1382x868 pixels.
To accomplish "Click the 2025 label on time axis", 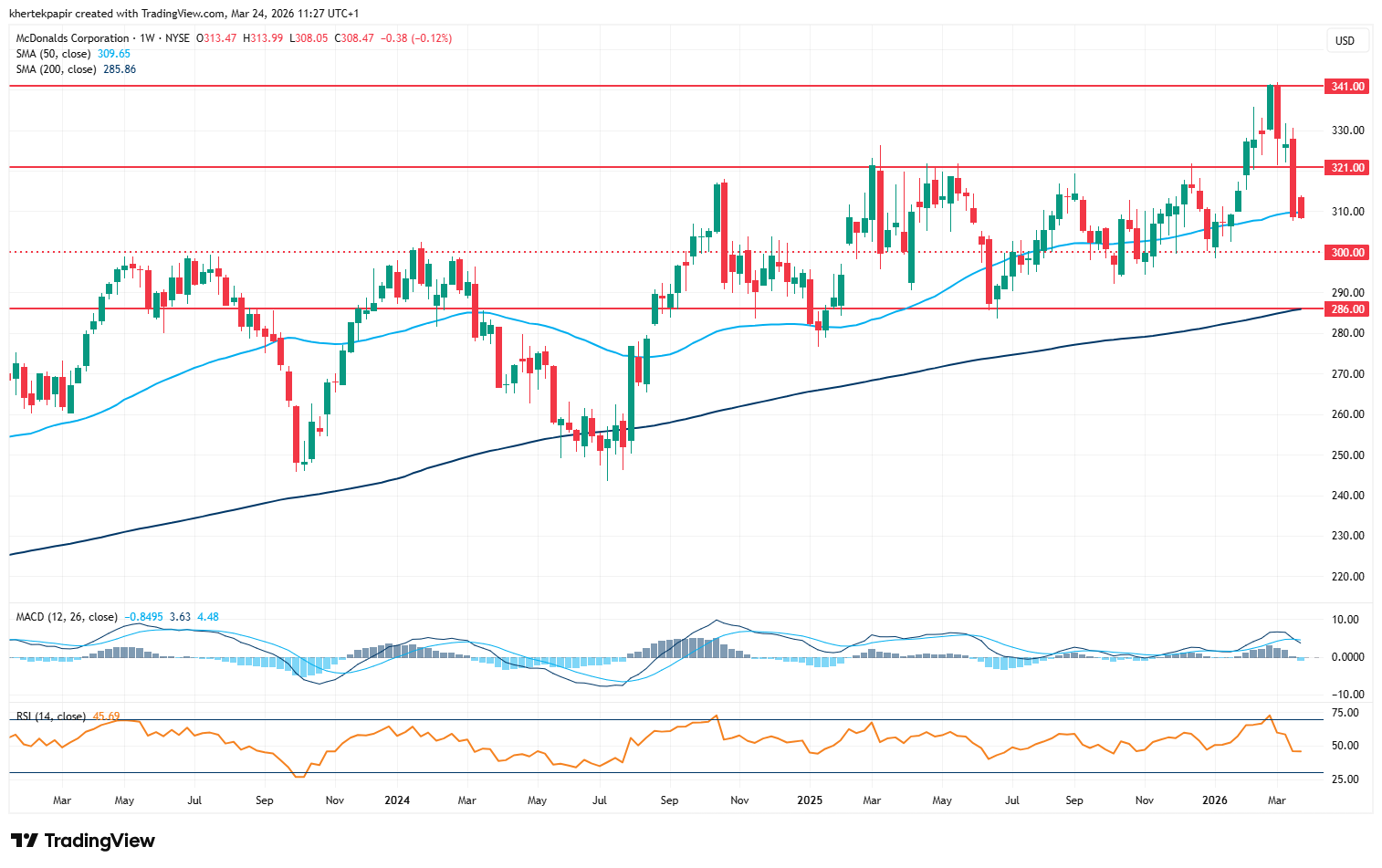I will tap(810, 800).
